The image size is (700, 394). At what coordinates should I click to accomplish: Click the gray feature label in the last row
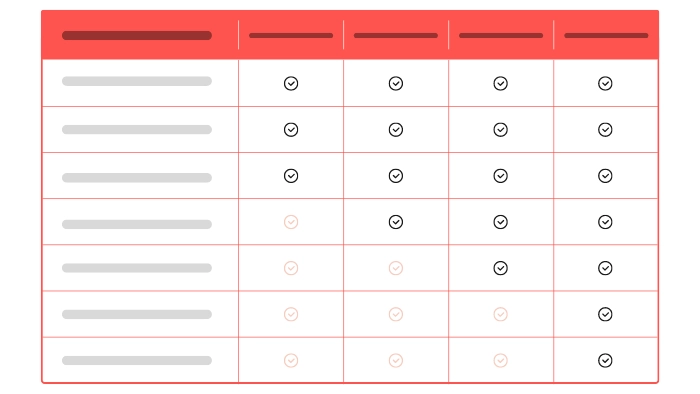pos(137,360)
